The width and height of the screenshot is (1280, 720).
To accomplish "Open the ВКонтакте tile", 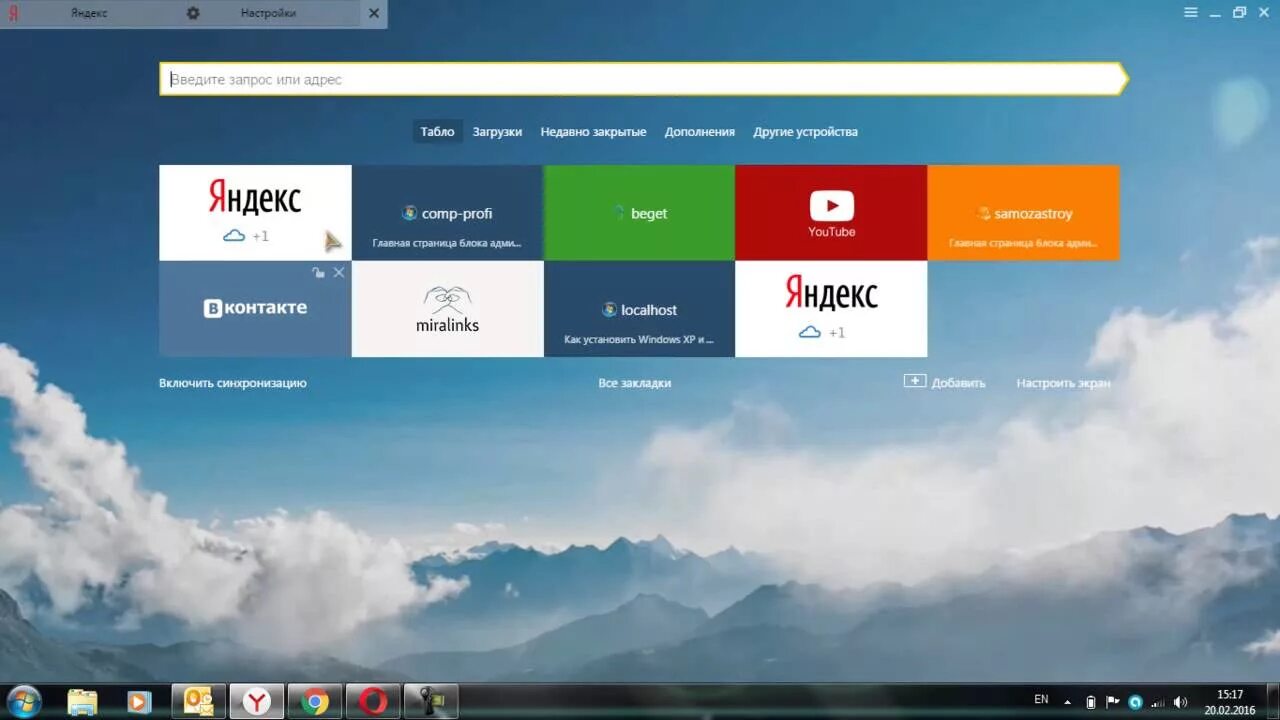I will (255, 308).
